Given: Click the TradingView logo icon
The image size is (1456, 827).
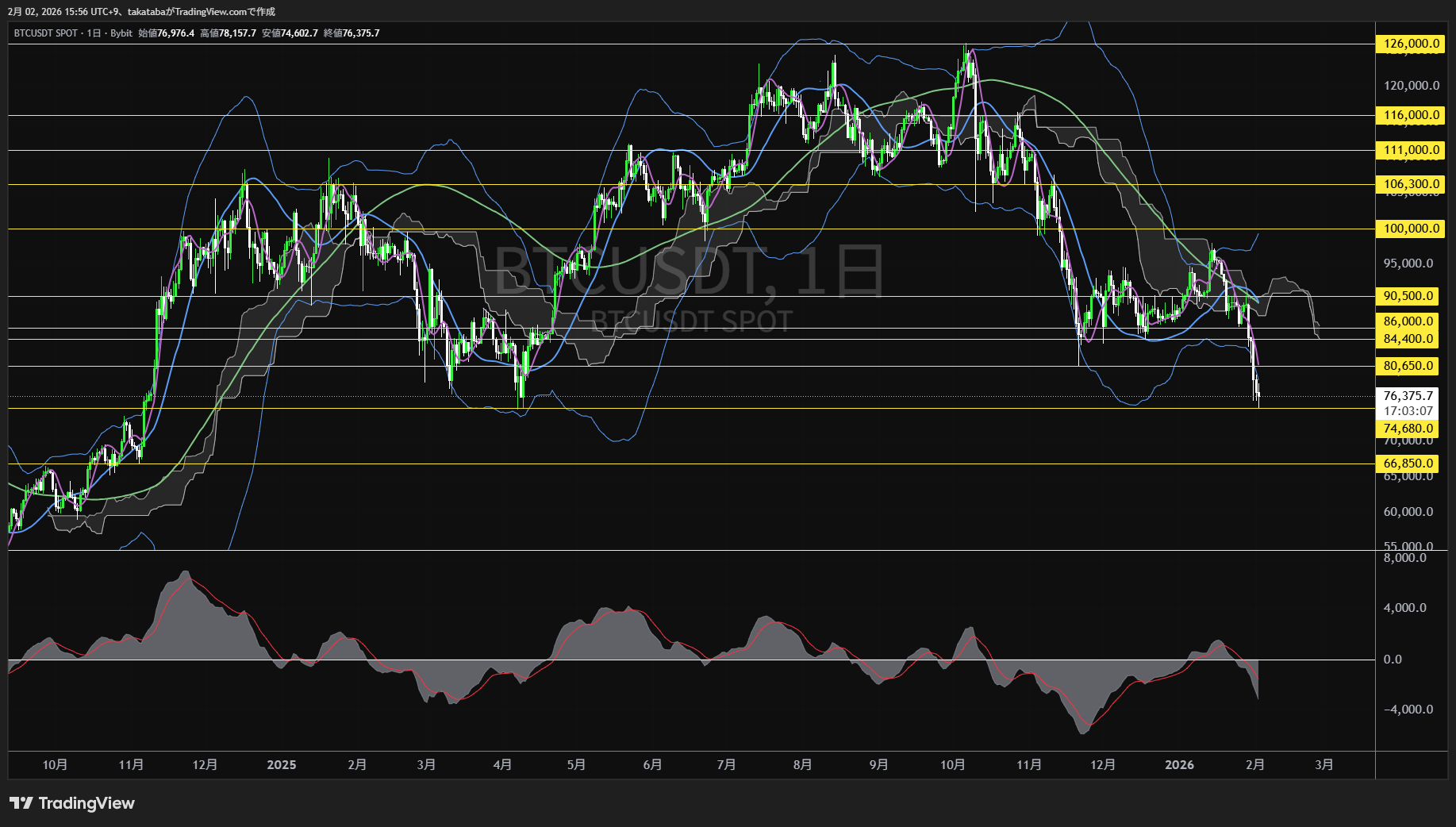Looking at the screenshot, I should [x=21, y=803].
